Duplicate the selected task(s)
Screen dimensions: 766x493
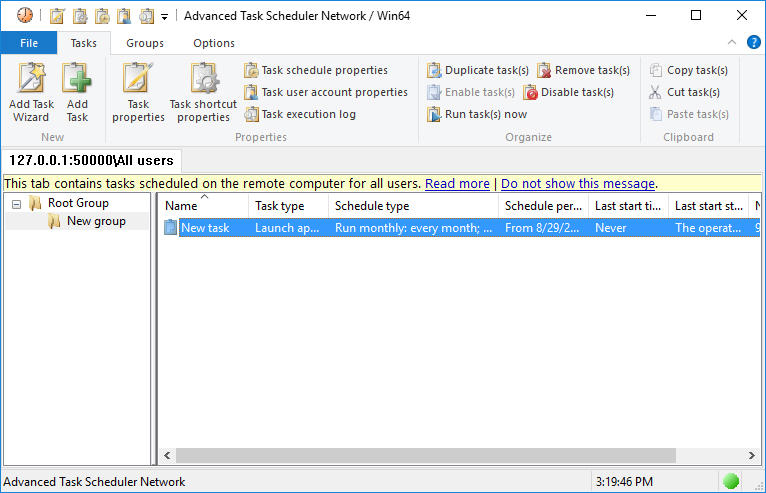(477, 70)
